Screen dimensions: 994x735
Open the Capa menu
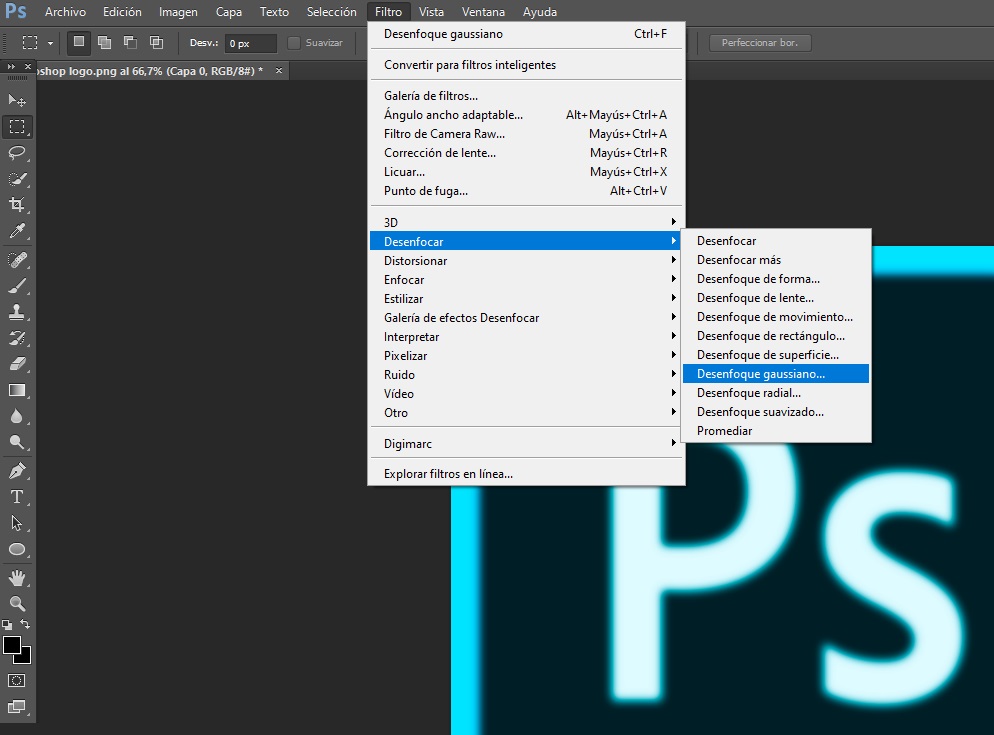click(229, 11)
